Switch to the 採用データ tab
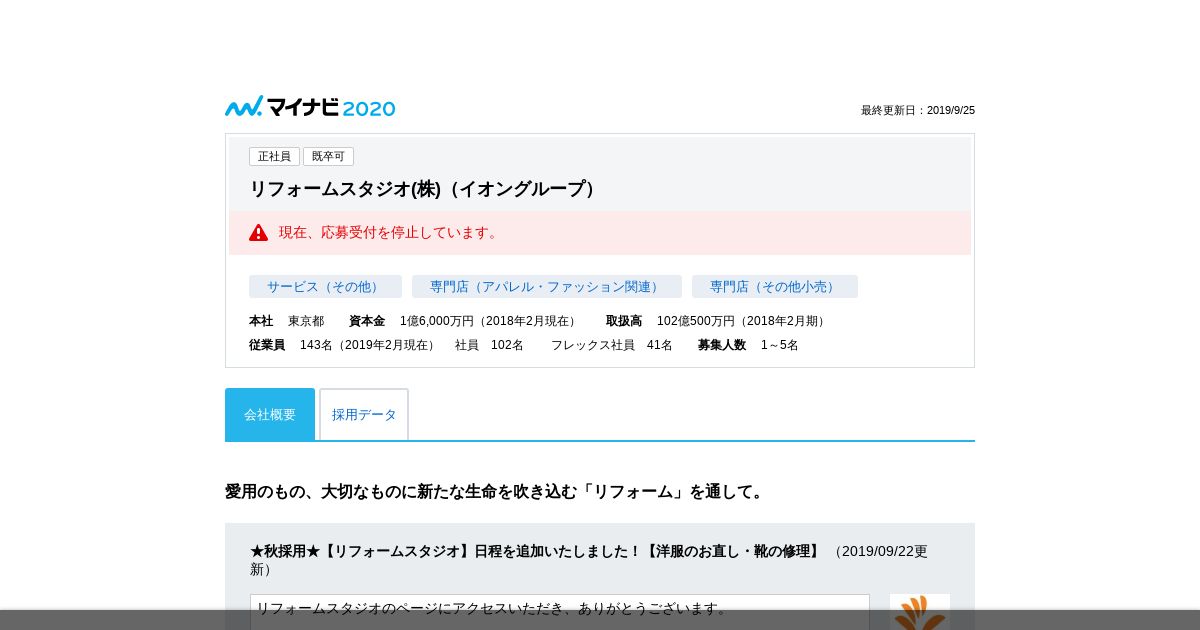The width and height of the screenshot is (1200, 630). [x=364, y=414]
